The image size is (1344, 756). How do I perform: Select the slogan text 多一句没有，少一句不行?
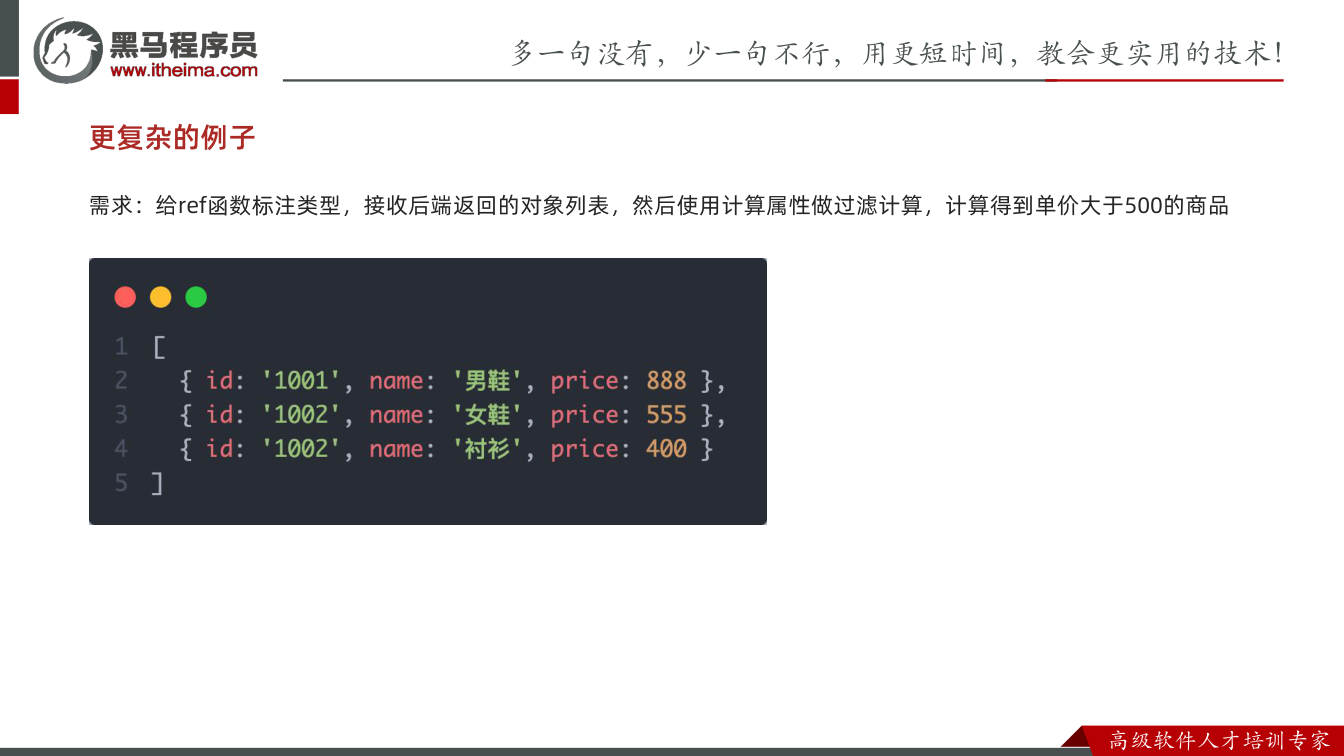point(671,53)
